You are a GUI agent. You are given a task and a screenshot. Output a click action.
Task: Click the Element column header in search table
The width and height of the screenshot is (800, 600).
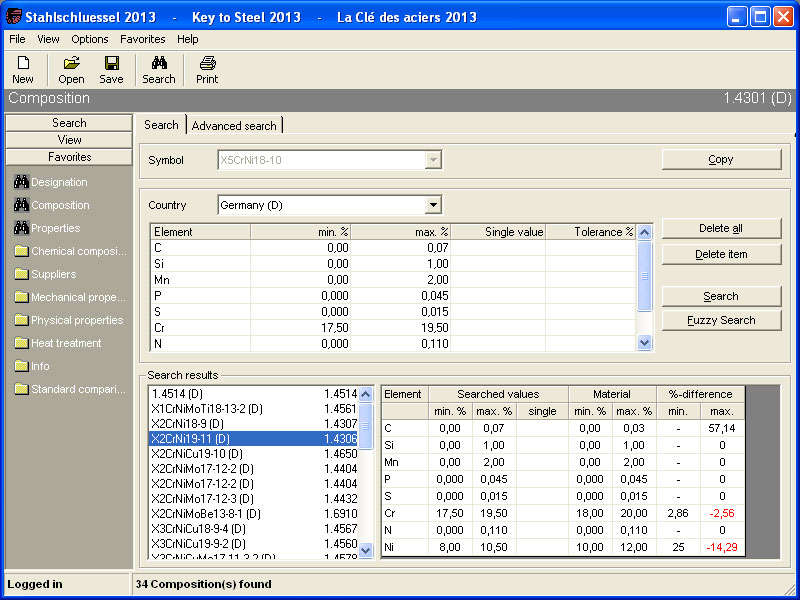201,232
